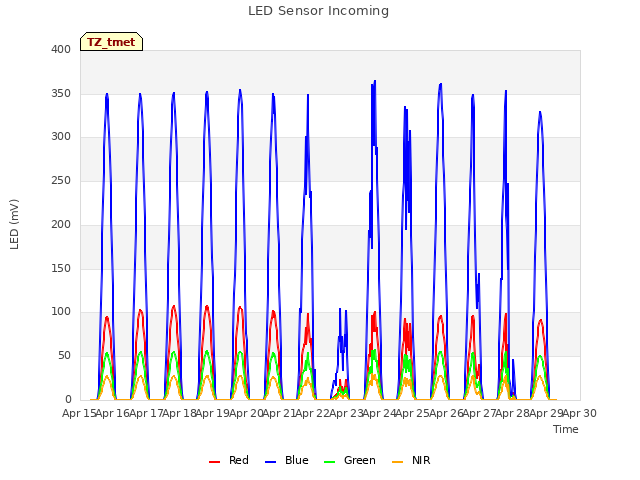Click the 300 y-axis tick label

[61, 137]
